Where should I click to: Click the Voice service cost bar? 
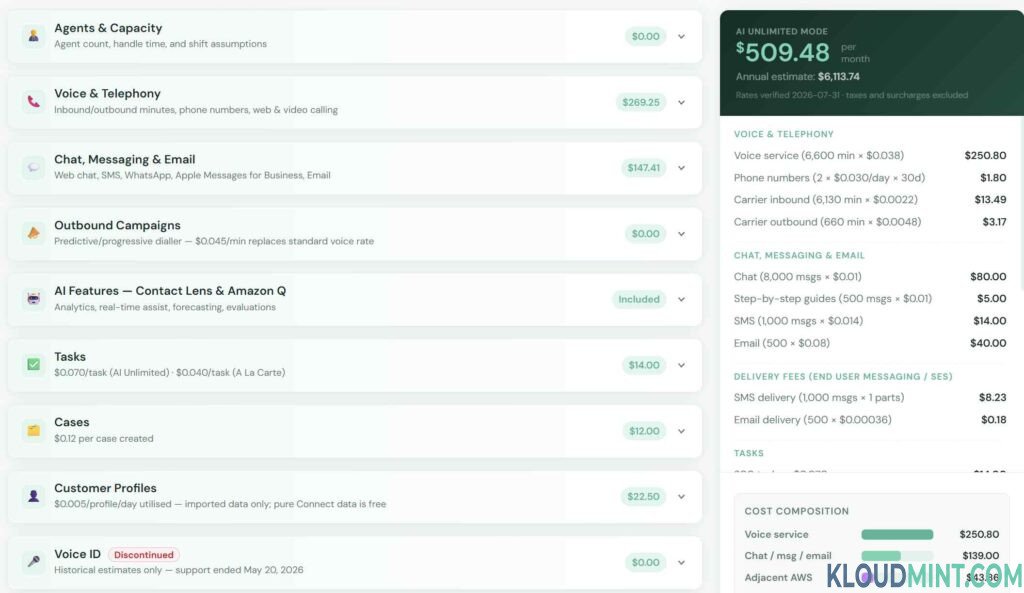click(x=897, y=535)
